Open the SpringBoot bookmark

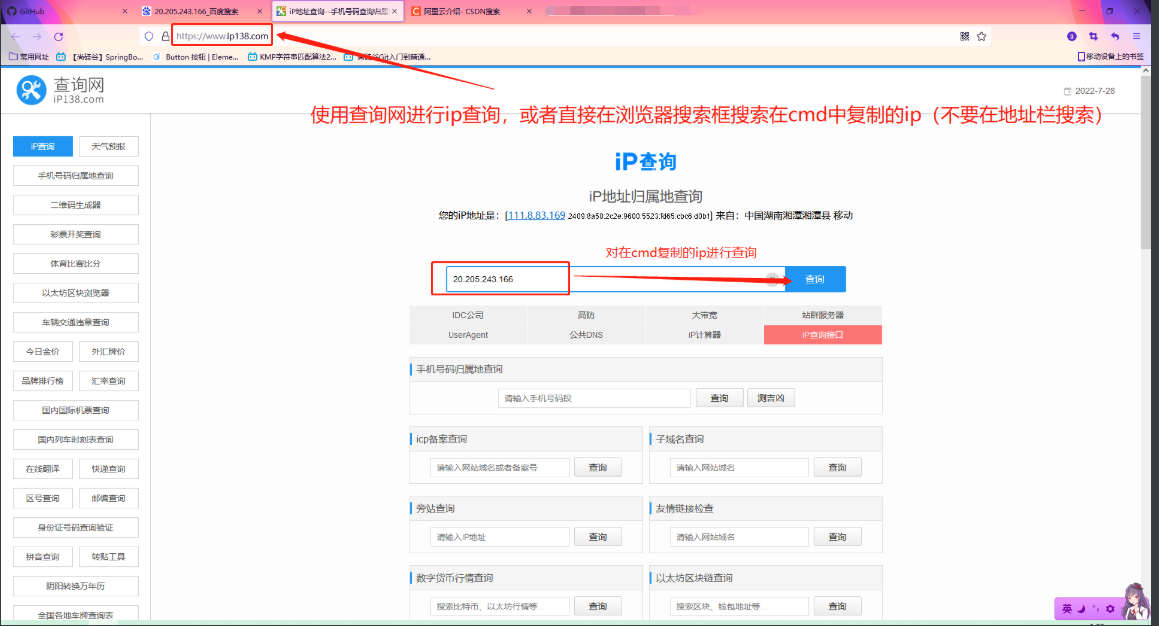[101, 56]
